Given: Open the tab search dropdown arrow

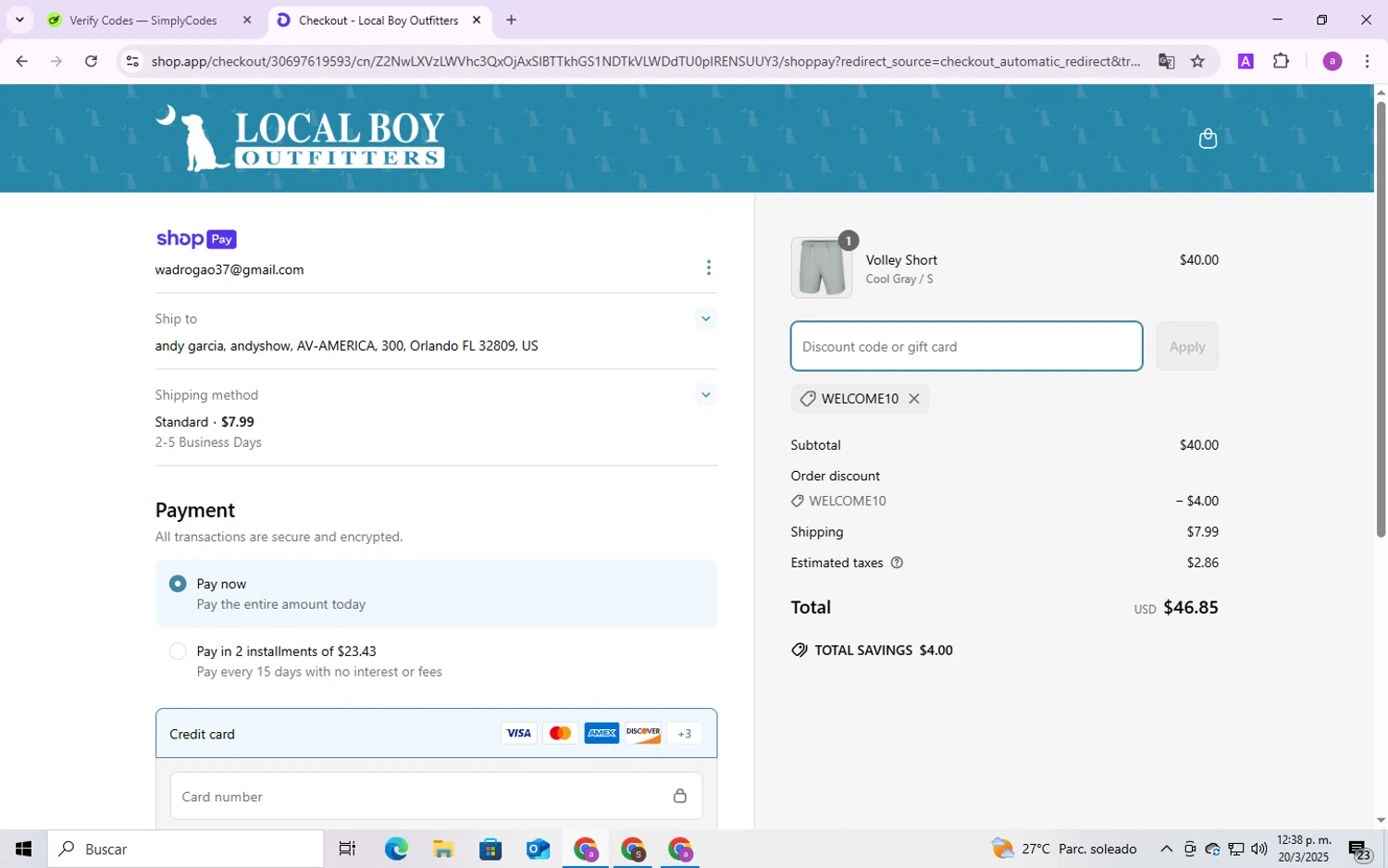Looking at the screenshot, I should pos(19,19).
